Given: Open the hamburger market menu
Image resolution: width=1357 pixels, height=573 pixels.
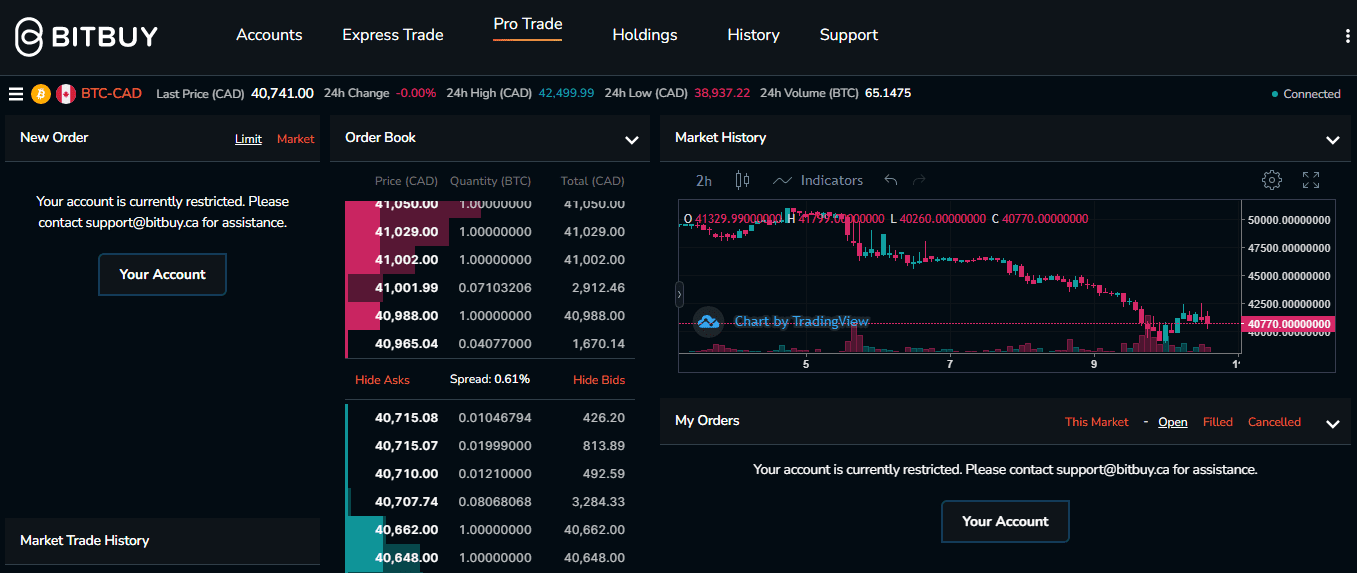Looking at the screenshot, I should pos(16,94).
